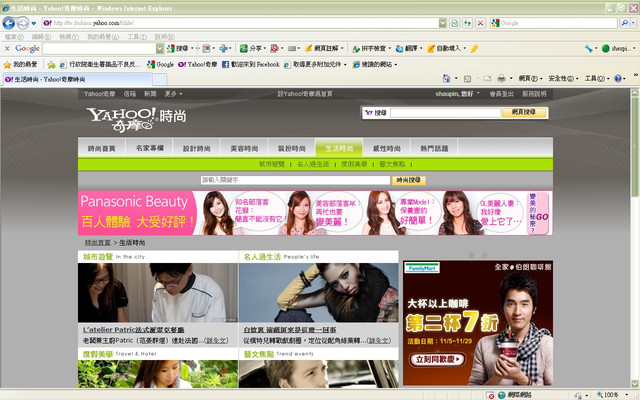
Task: Click the vertical scrollbar thumb
Action: (x=635, y=149)
